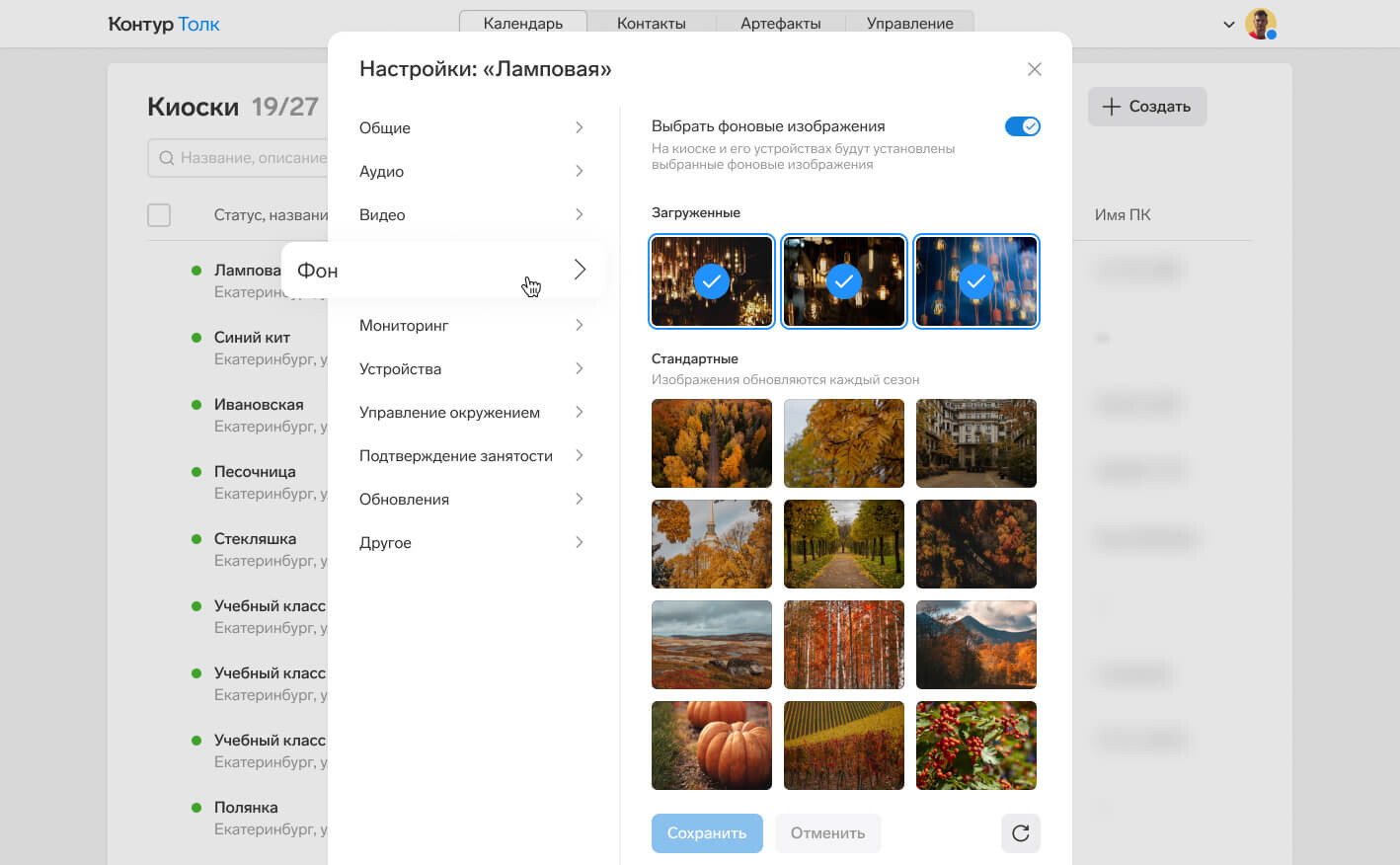The width and height of the screenshot is (1400, 865).
Task: Click the Создать button with plus icon
Action: coord(1146,107)
